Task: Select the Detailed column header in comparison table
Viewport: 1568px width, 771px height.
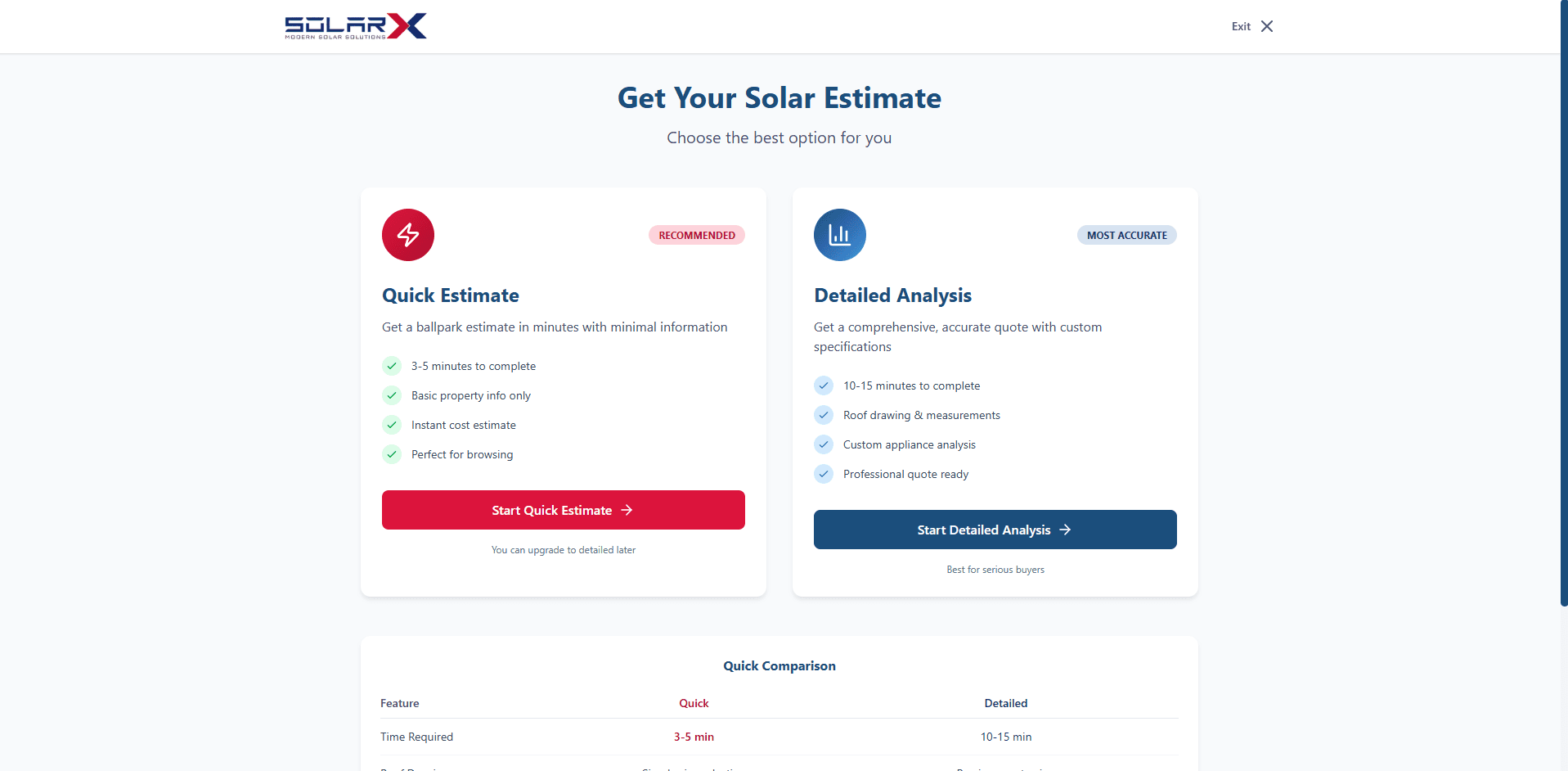Action: [1005, 703]
